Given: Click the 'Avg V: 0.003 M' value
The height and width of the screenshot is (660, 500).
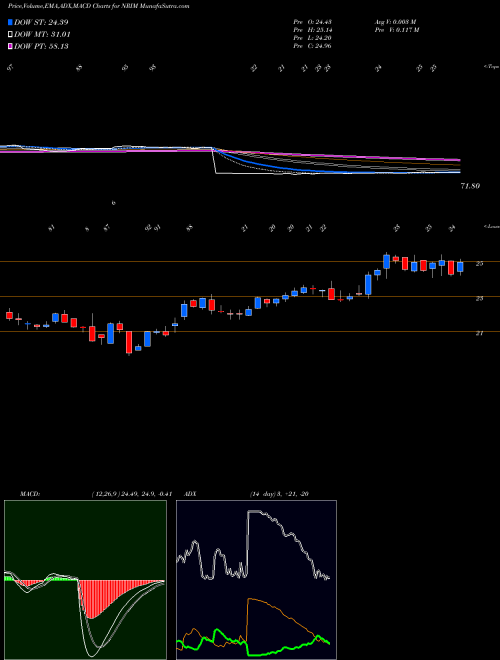Looking at the screenshot, I should click(x=395, y=22).
